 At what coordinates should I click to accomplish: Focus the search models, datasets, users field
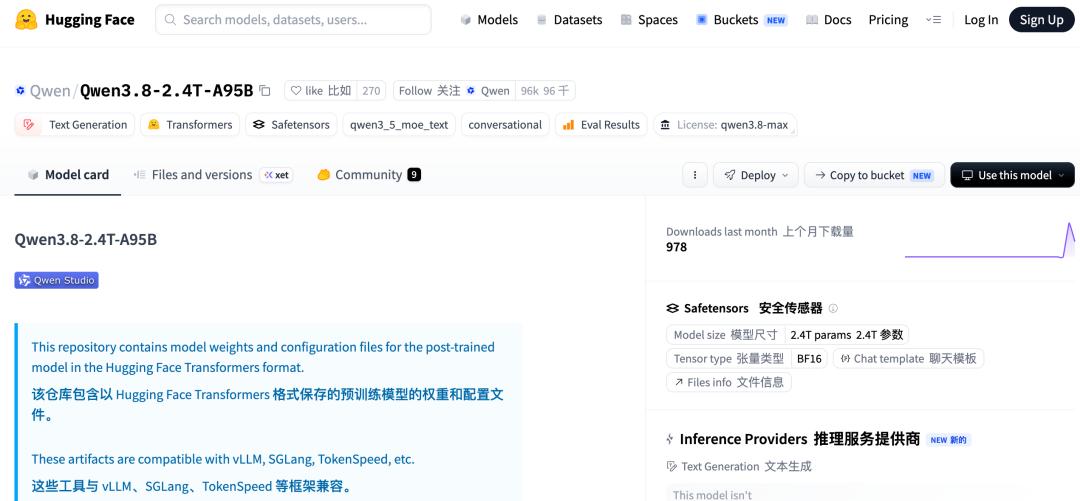click(x=293, y=20)
